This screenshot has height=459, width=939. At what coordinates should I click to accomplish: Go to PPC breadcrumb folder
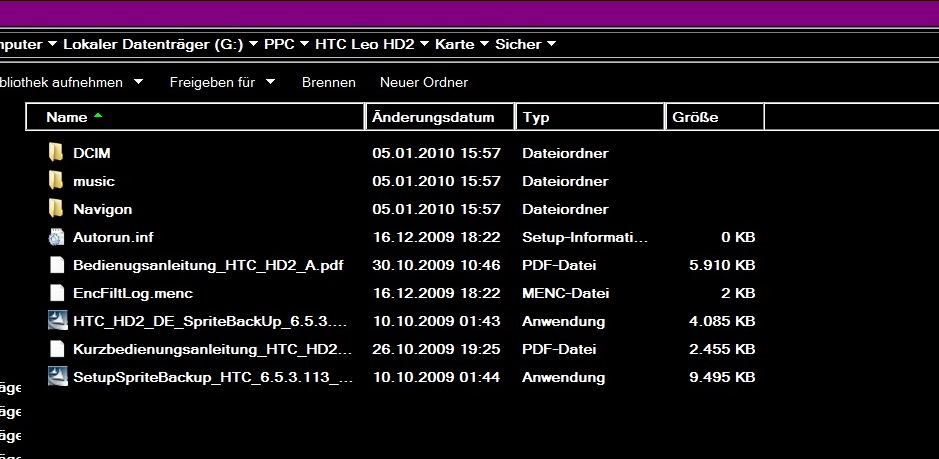click(280, 44)
